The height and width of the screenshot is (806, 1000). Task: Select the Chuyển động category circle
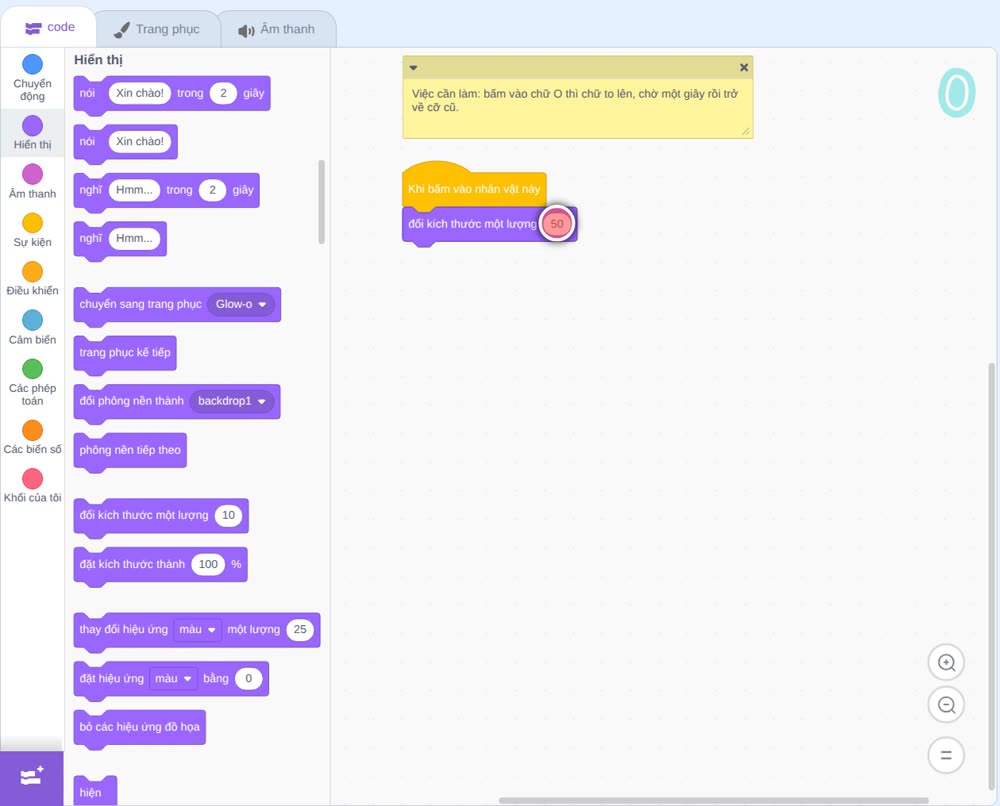point(33,64)
